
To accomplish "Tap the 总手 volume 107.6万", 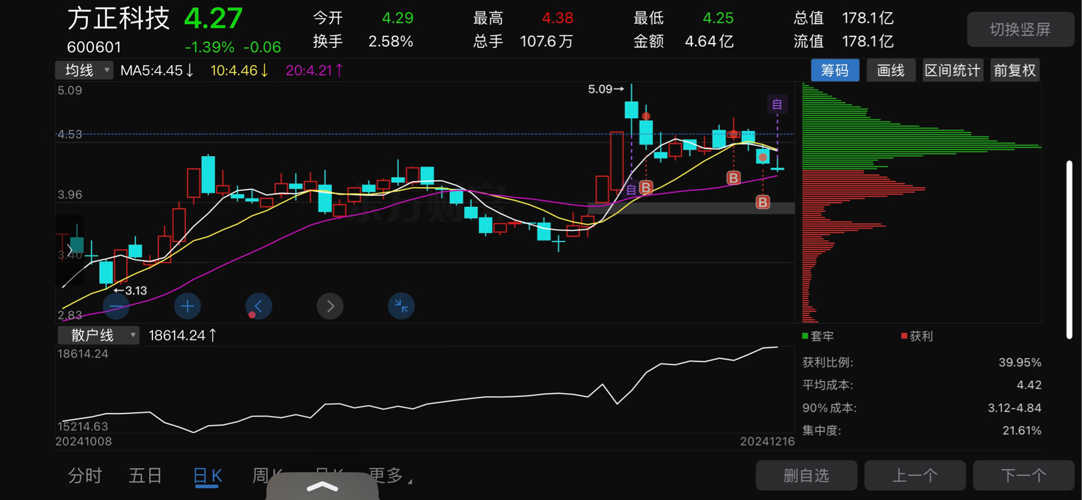I will 547,41.
